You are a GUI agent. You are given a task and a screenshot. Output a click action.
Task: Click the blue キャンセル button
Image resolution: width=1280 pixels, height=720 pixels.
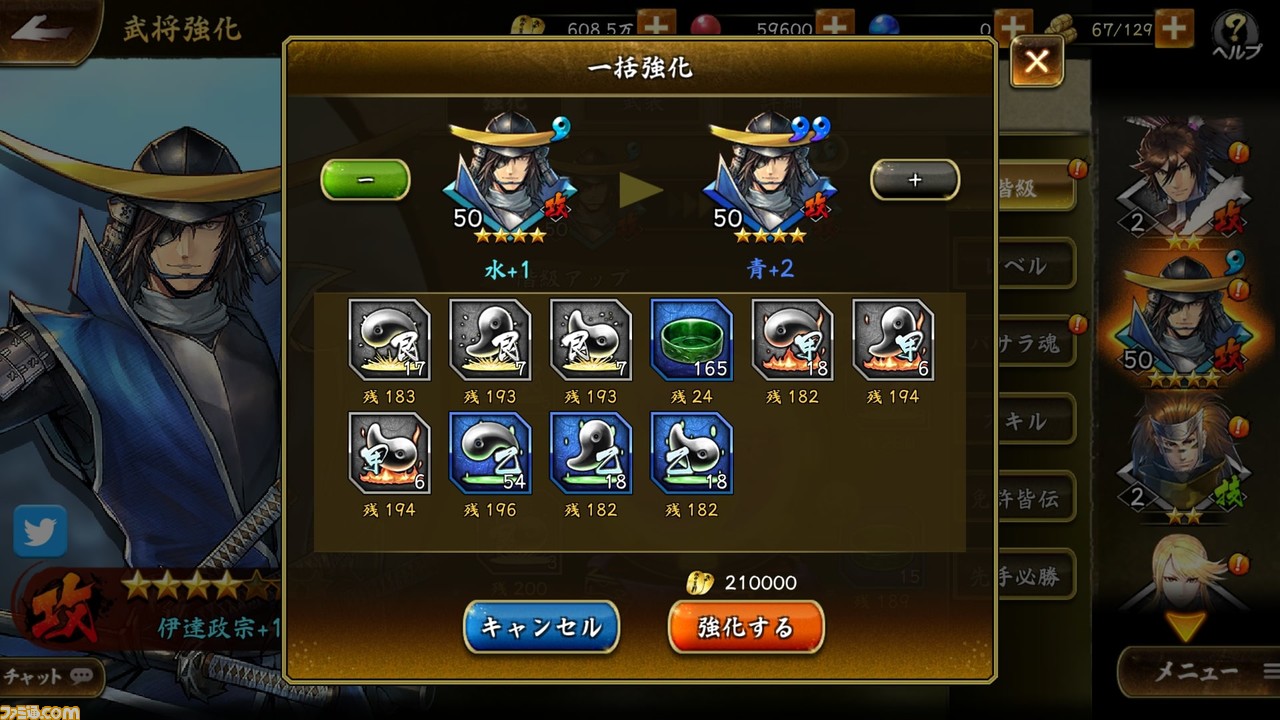pos(541,627)
